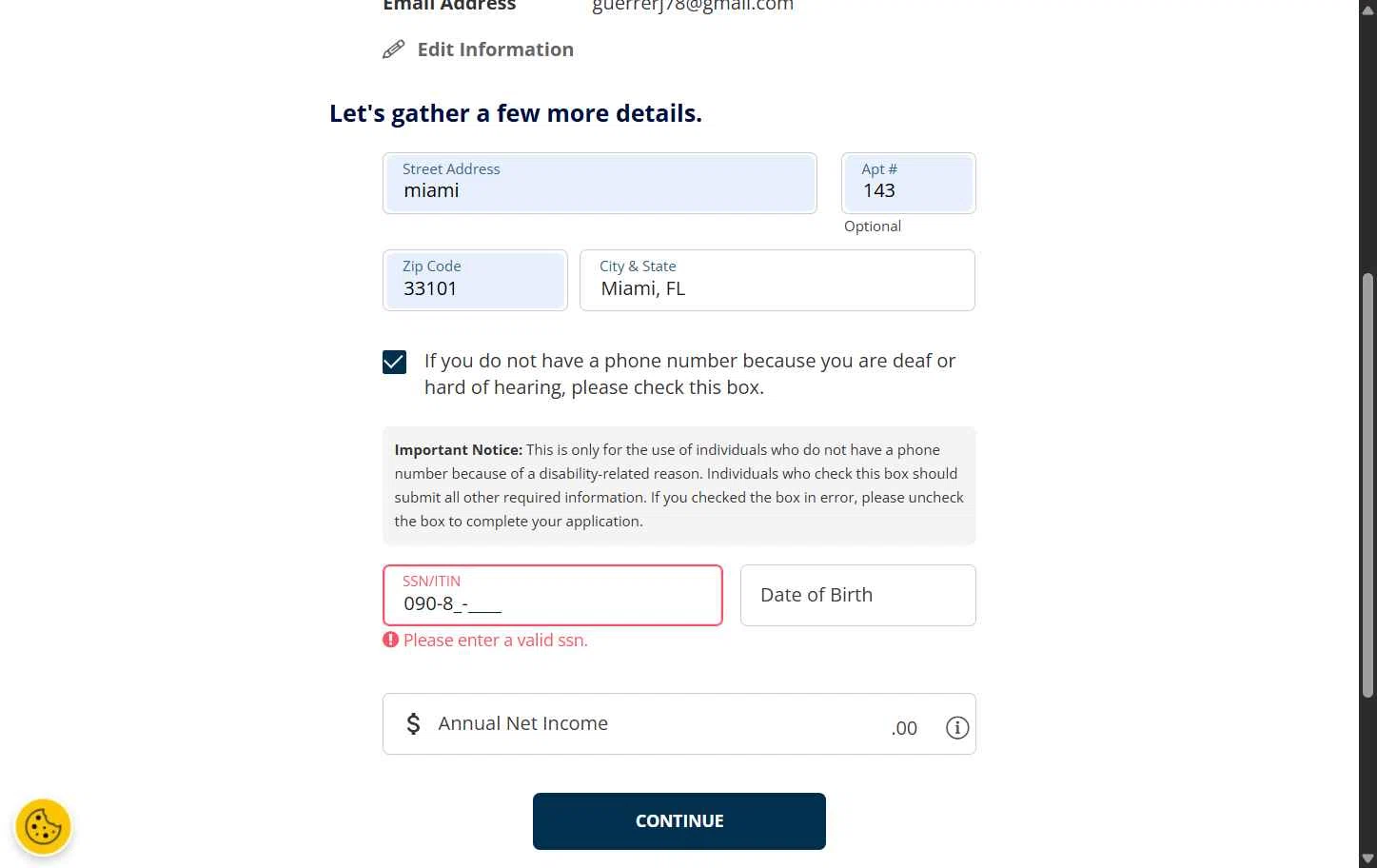Select the Apt # field showing 143

pos(909,183)
